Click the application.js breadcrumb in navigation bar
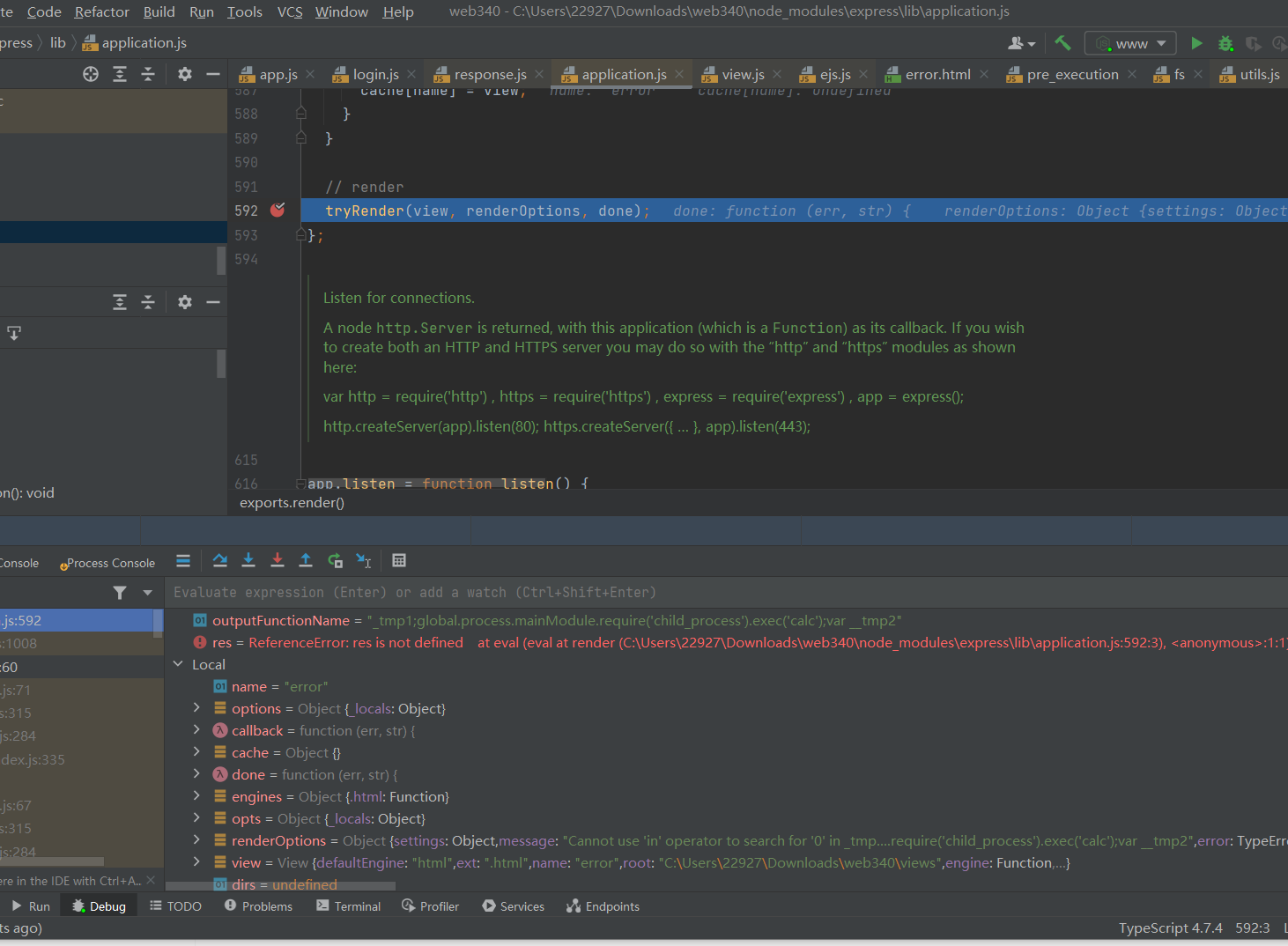The image size is (1288, 946). 135,43
